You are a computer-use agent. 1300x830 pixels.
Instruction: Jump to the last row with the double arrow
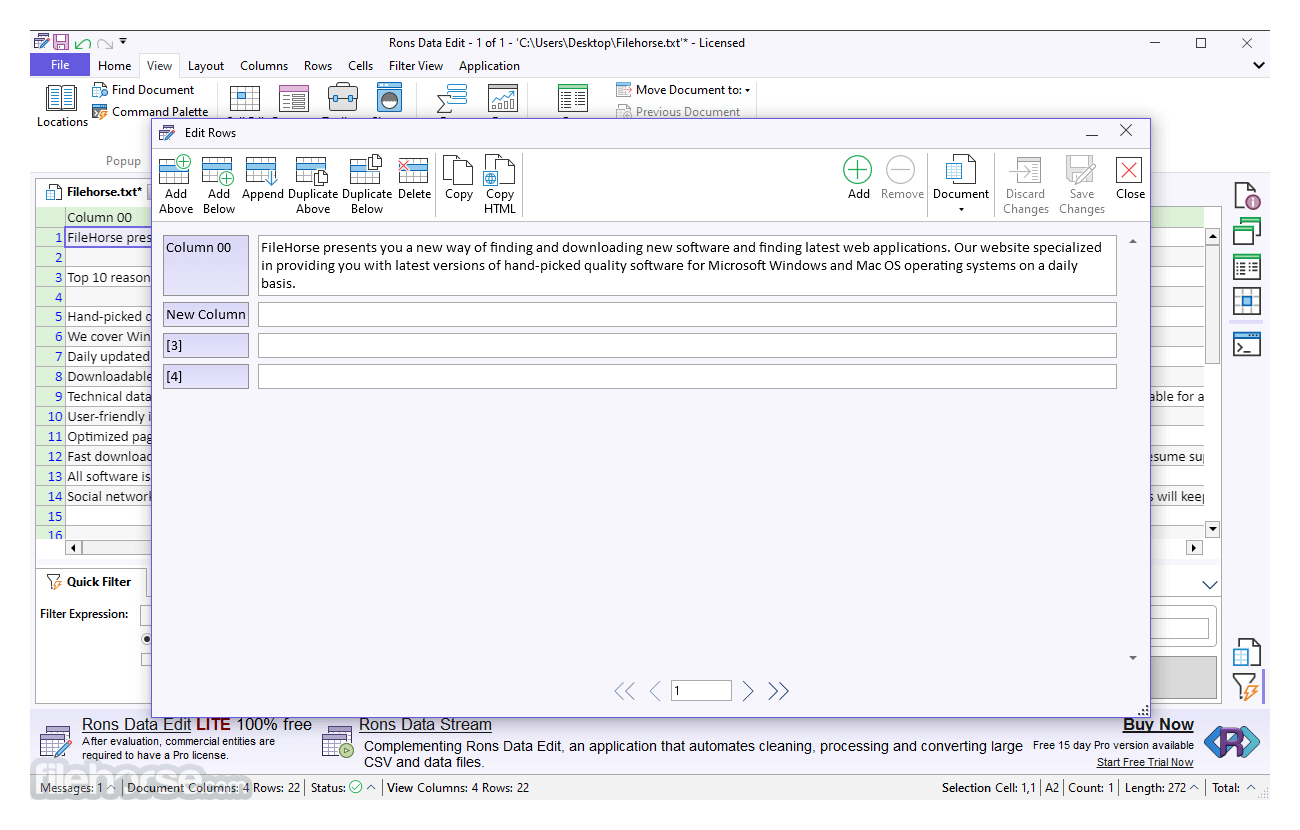[x=778, y=691]
